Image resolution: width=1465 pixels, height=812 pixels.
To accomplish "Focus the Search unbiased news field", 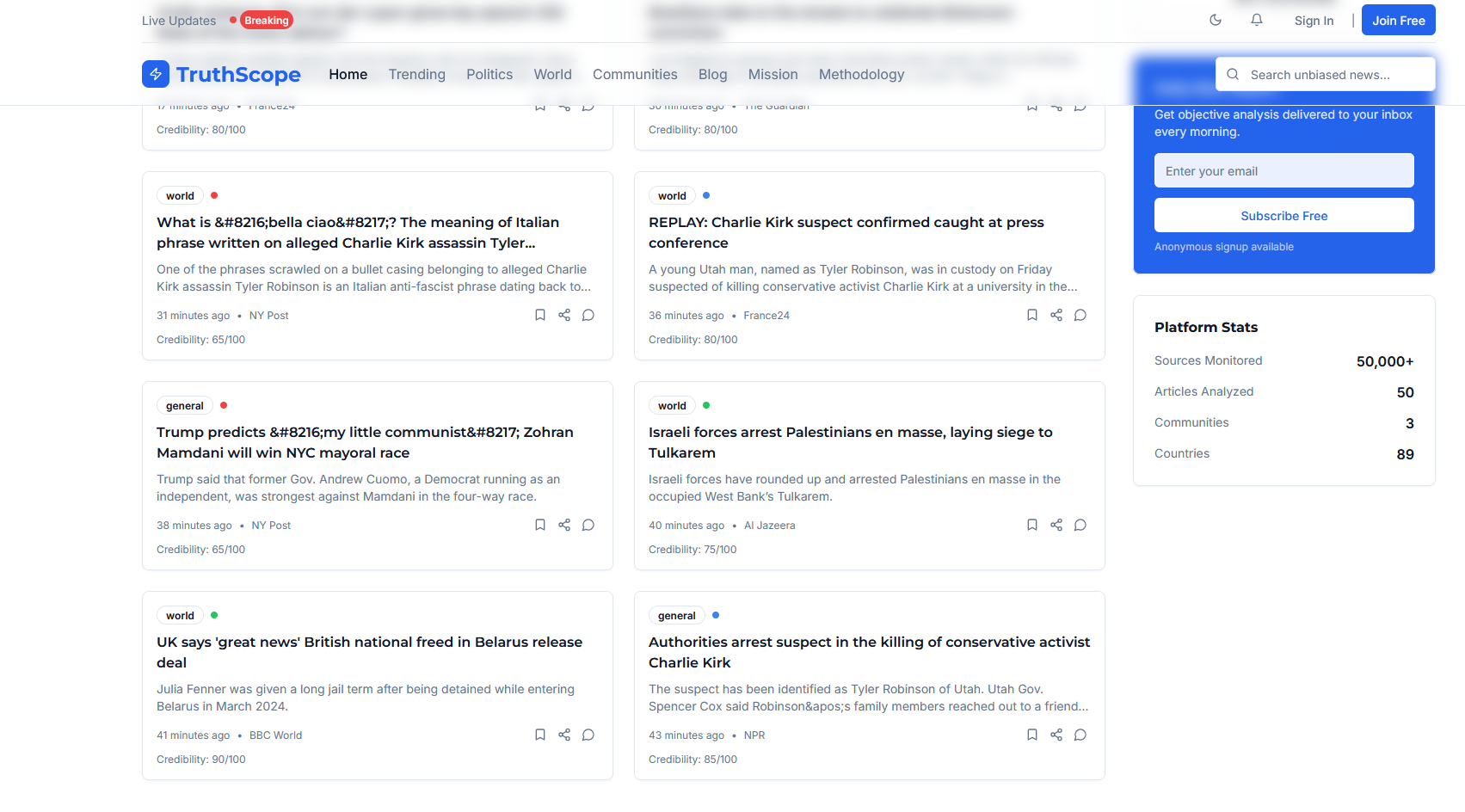I will click(1326, 74).
